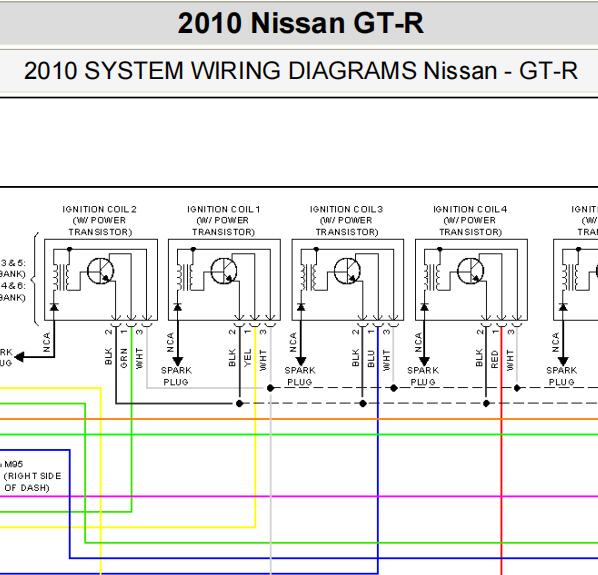
Task: Click the "BLK" wire label under Ignition Coil 1
Action: [x=232, y=358]
